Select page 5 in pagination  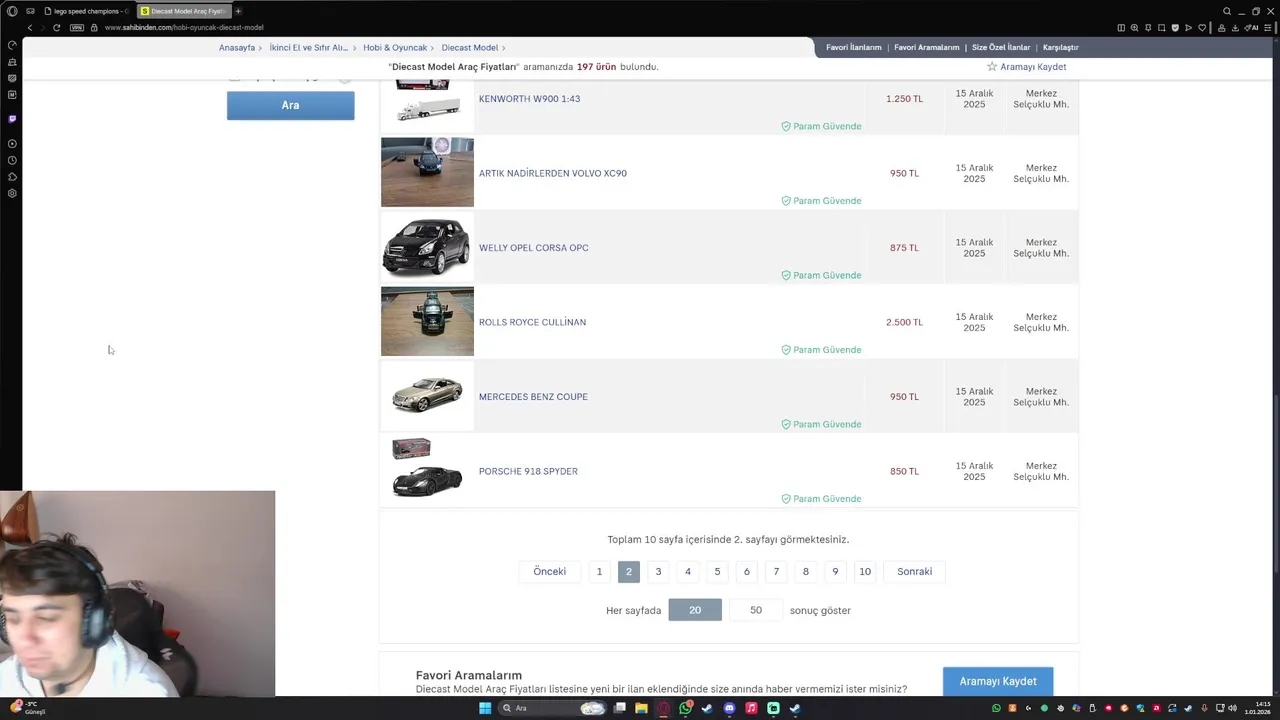tap(717, 571)
